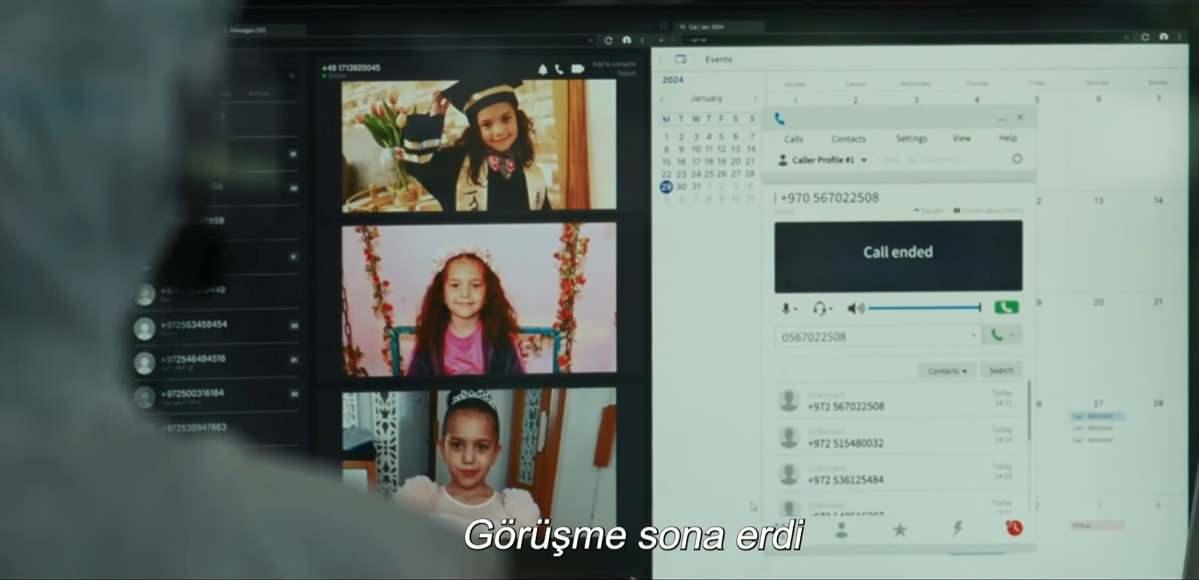Toggle the speaker output mute
Image resolution: width=1199 pixels, height=580 pixels.
856,307
